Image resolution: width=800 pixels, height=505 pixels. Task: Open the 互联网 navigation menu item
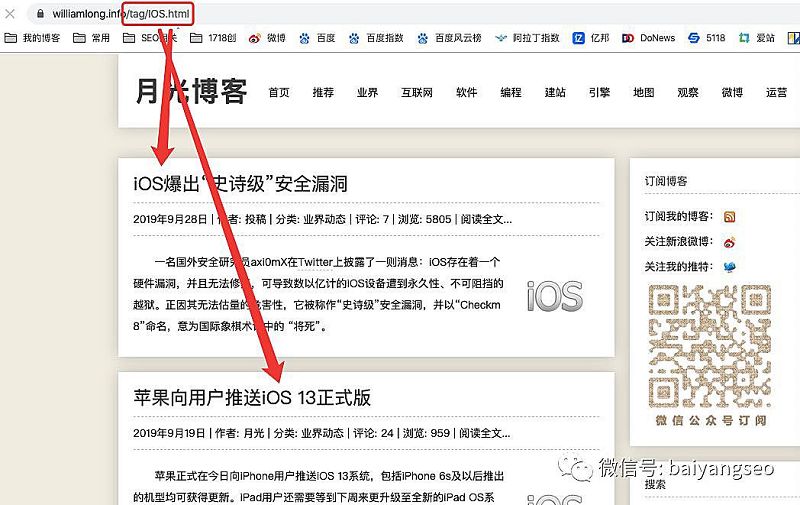(417, 92)
